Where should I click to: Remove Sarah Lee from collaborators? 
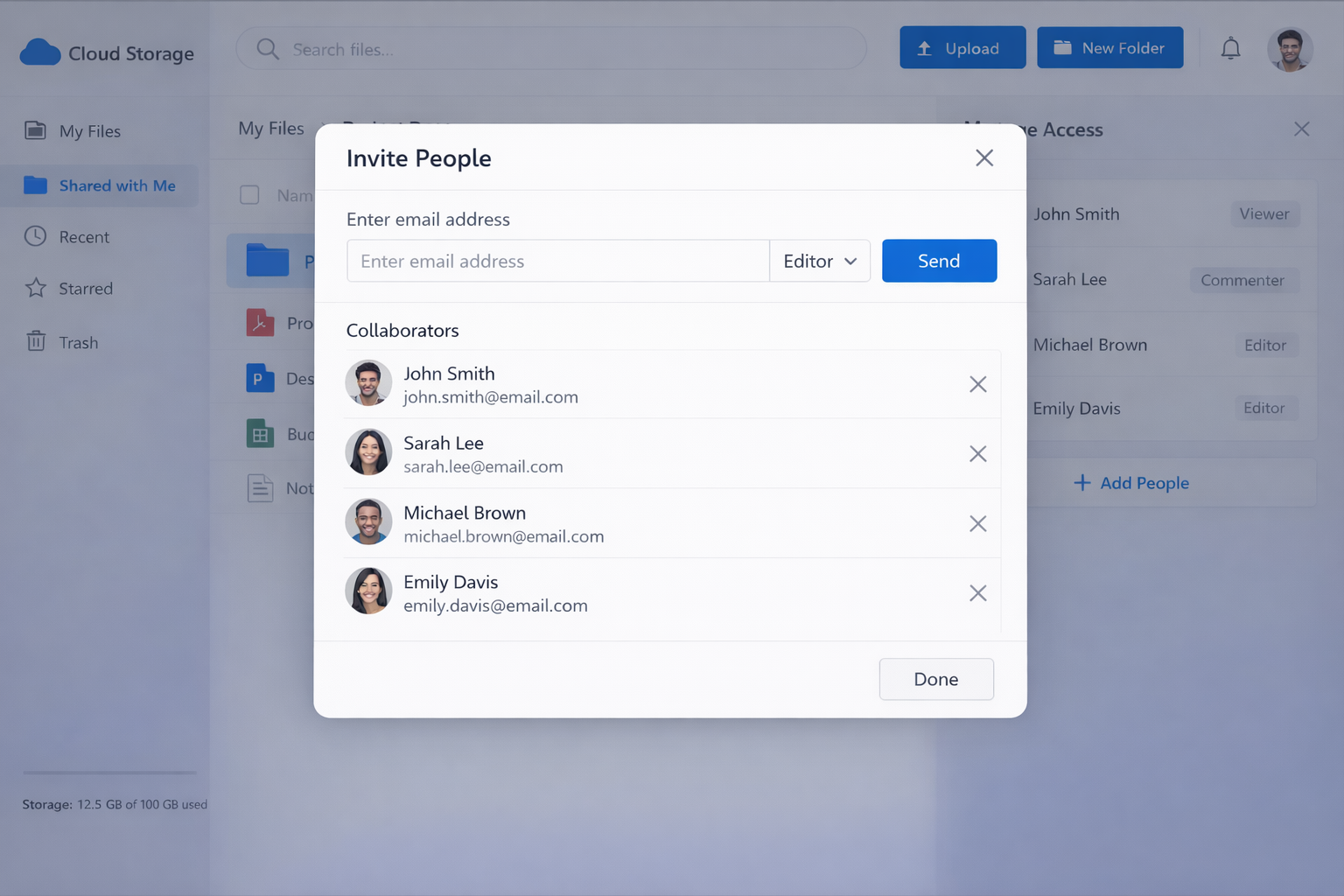coord(977,453)
